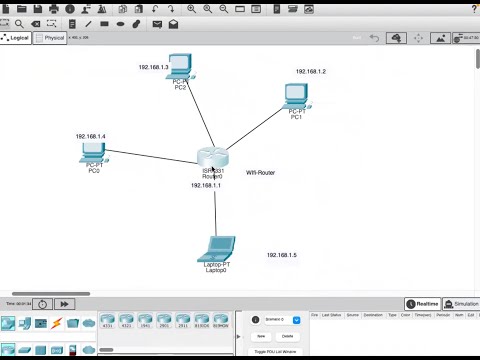Viewport: 480px width, 360px height.
Task: Toggle PDU List Window
Action: pyautogui.click(x=275, y=352)
